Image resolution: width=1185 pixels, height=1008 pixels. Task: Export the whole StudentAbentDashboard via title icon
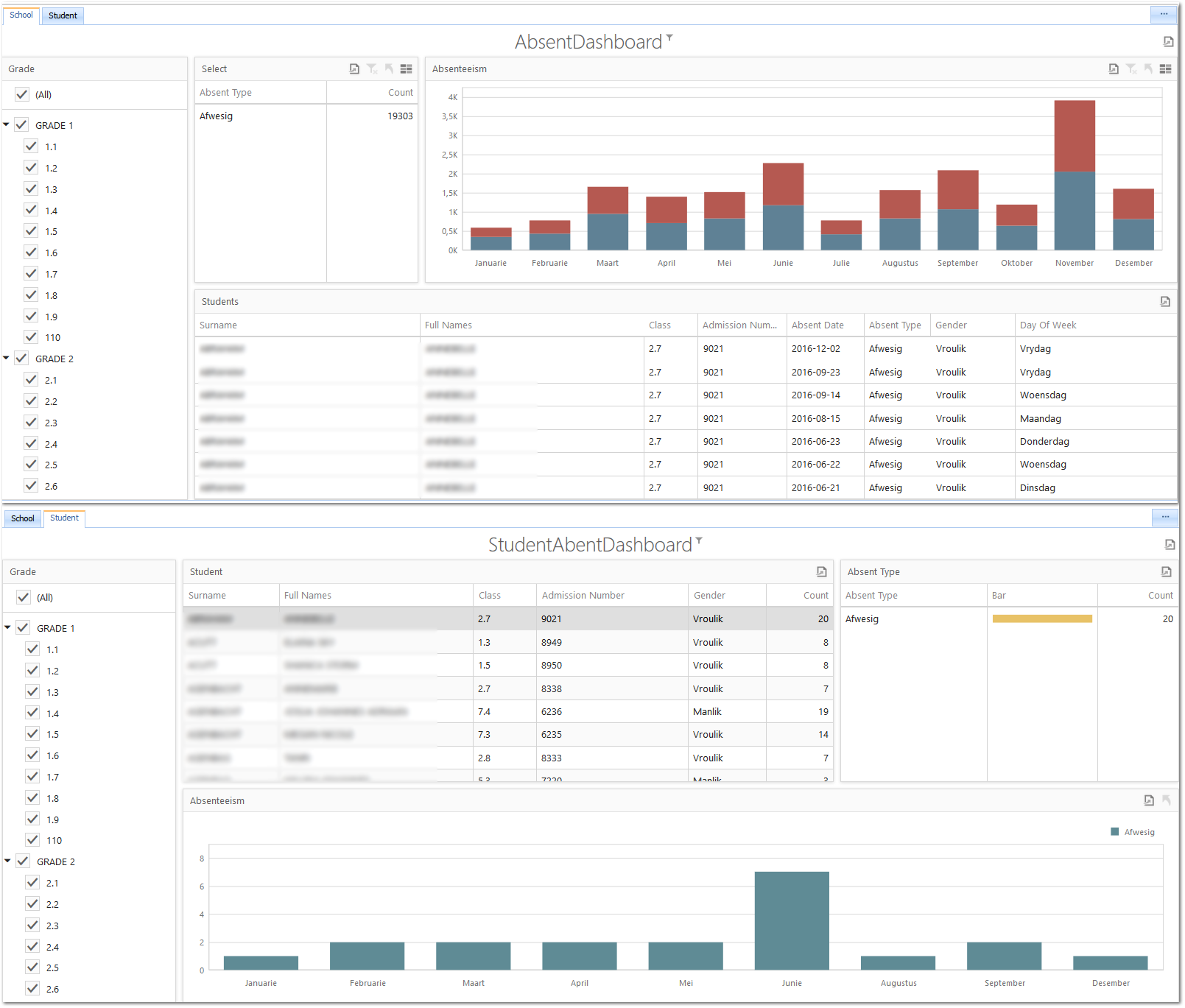[x=1170, y=544]
